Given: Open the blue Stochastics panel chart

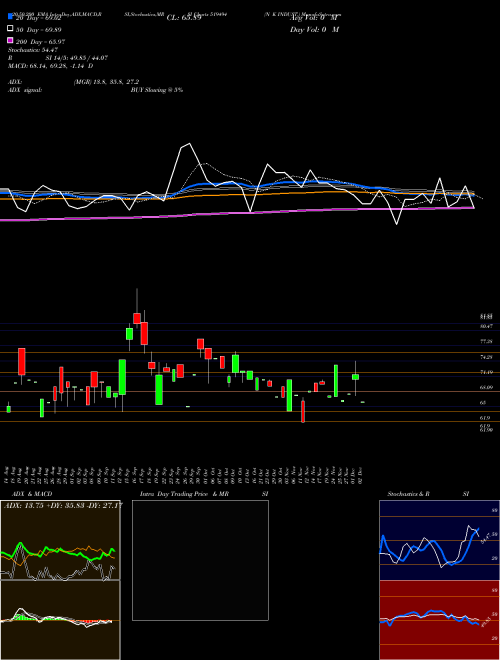Looking at the screenshot, I should coord(439,540).
